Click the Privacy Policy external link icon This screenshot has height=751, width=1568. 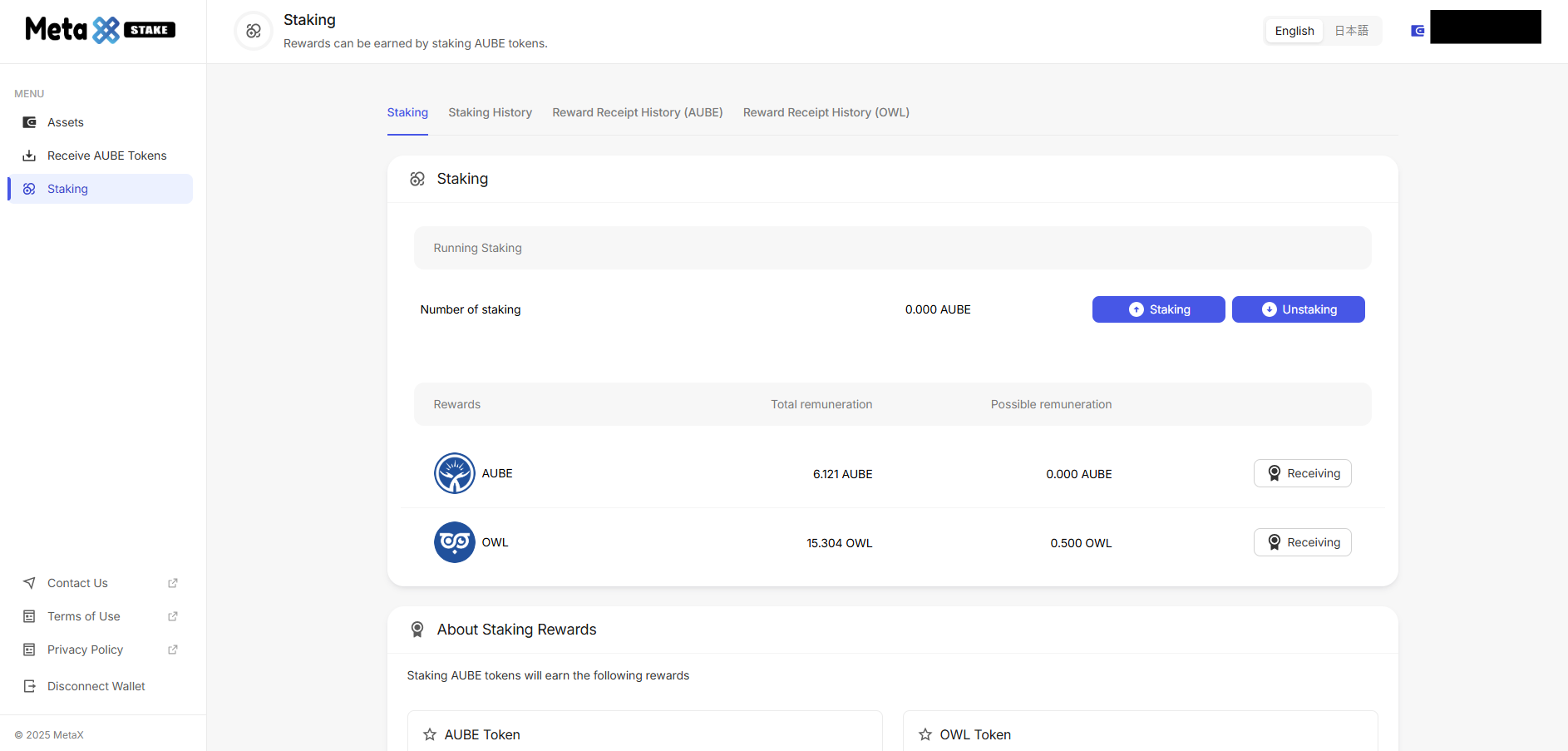[x=173, y=650]
